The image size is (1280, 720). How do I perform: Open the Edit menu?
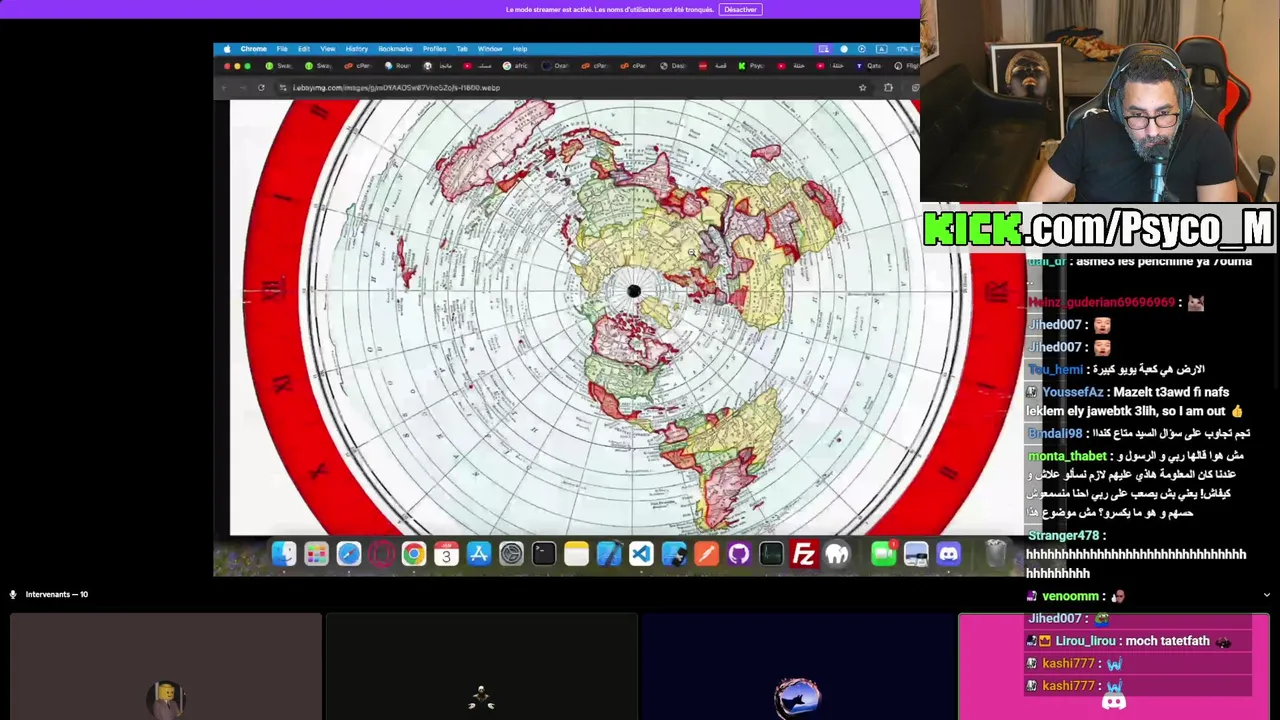click(x=303, y=49)
